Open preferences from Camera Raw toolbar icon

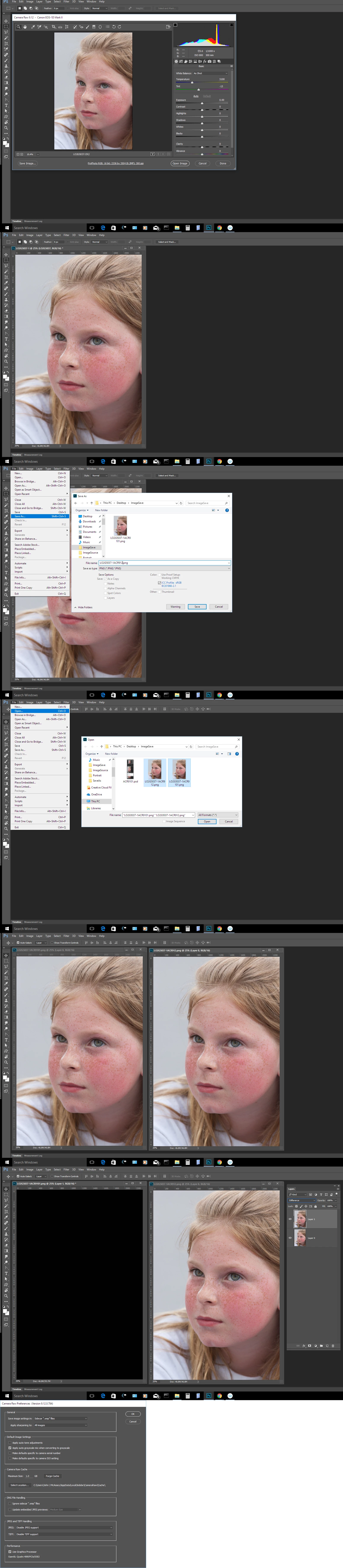108,27
